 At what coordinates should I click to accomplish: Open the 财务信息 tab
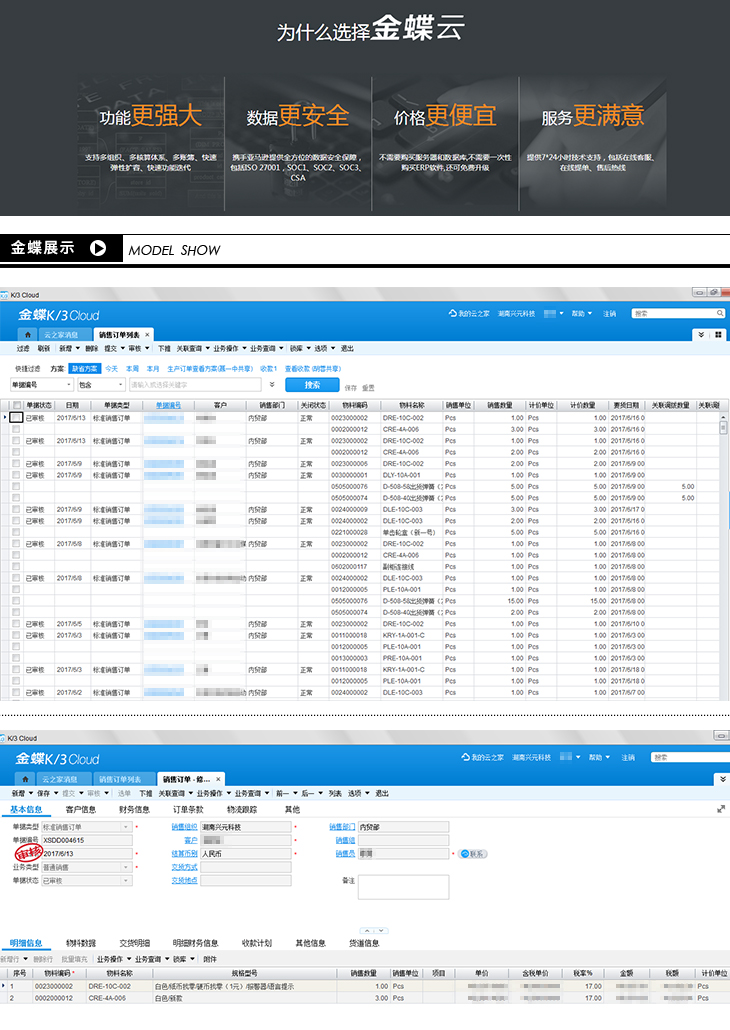pos(134,809)
